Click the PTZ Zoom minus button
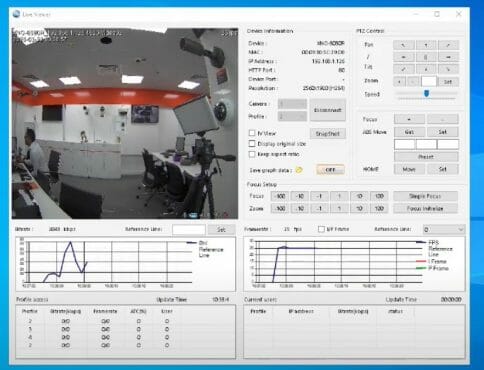 pos(413,81)
